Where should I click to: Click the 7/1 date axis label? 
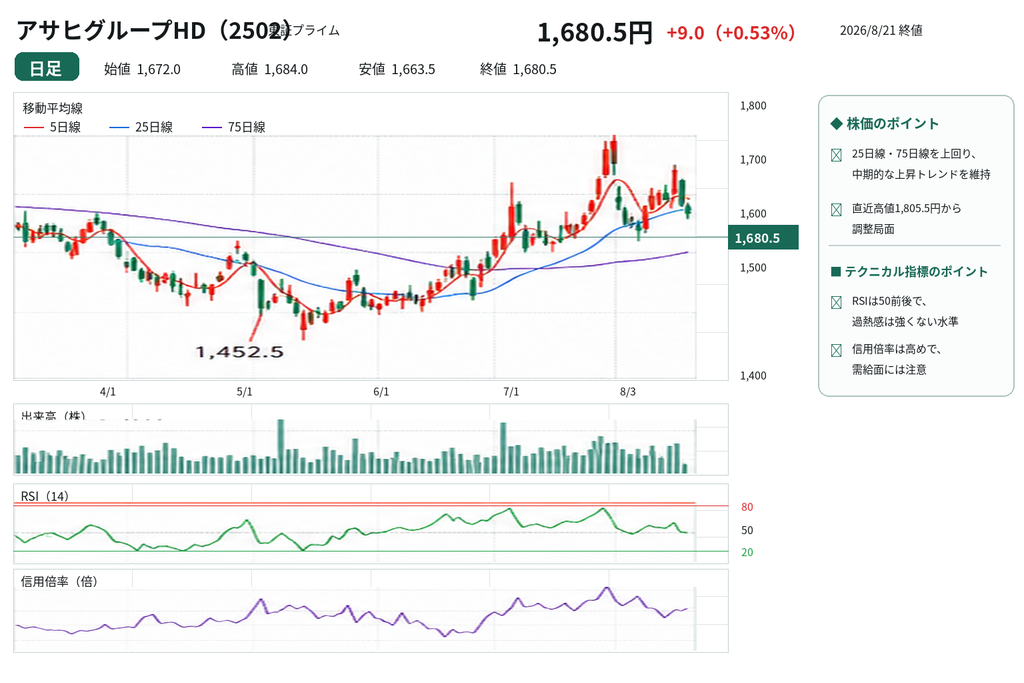[511, 392]
